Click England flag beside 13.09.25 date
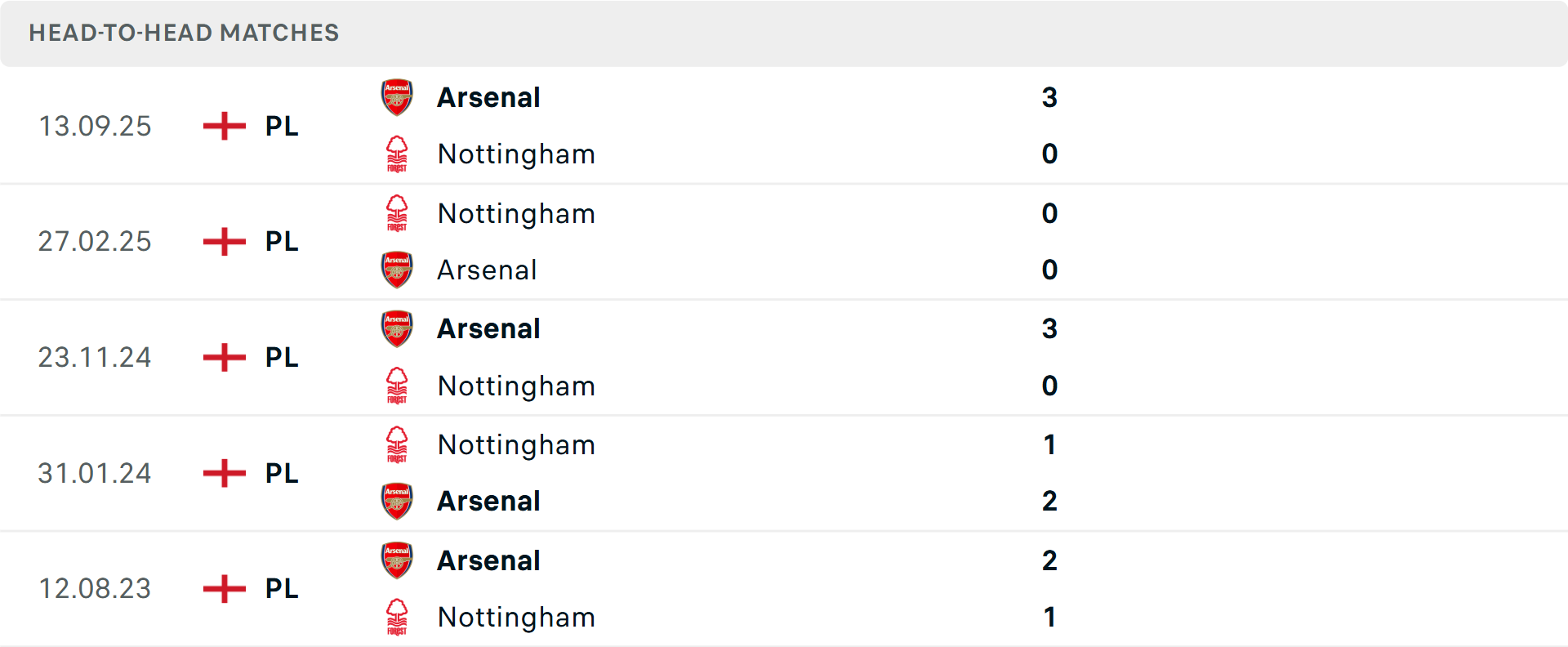The image size is (1568, 647). (224, 126)
